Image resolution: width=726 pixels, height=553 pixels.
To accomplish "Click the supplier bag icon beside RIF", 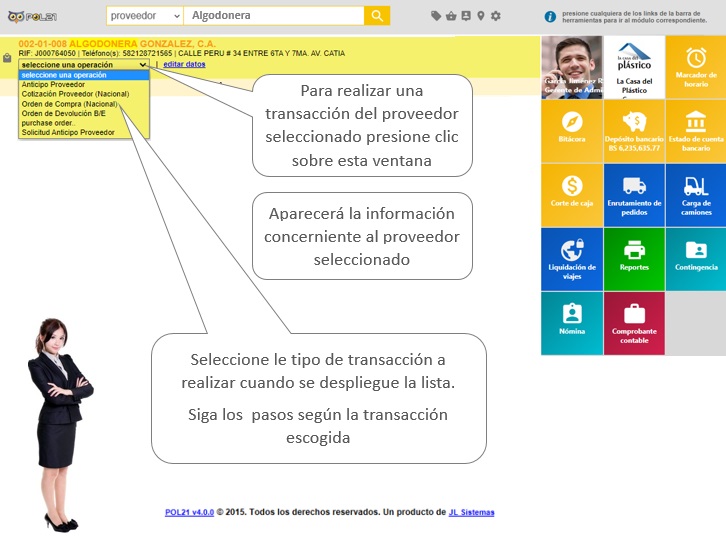I will click(x=7, y=58).
